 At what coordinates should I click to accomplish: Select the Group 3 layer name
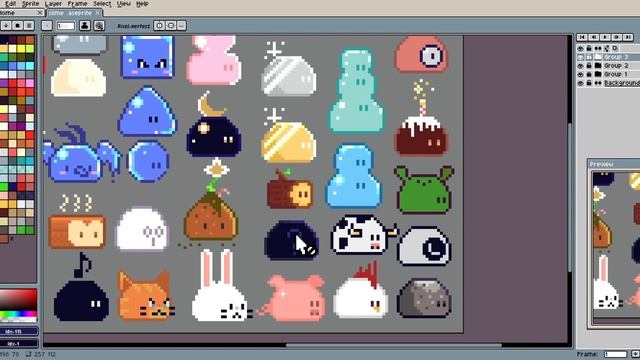point(616,57)
